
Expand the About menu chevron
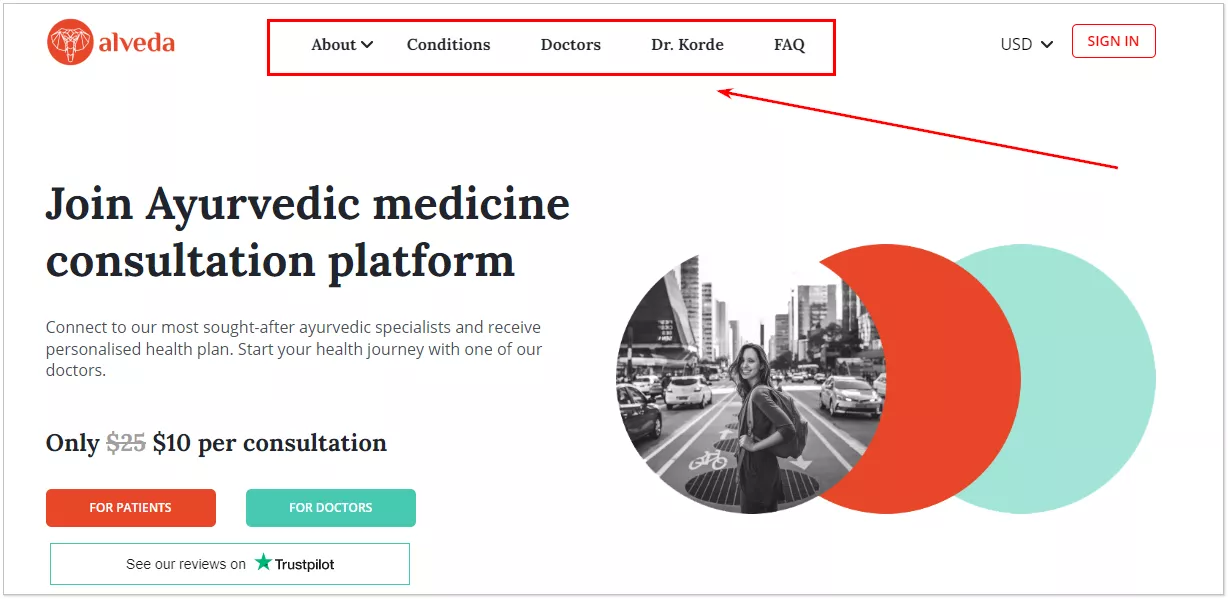[x=367, y=45]
